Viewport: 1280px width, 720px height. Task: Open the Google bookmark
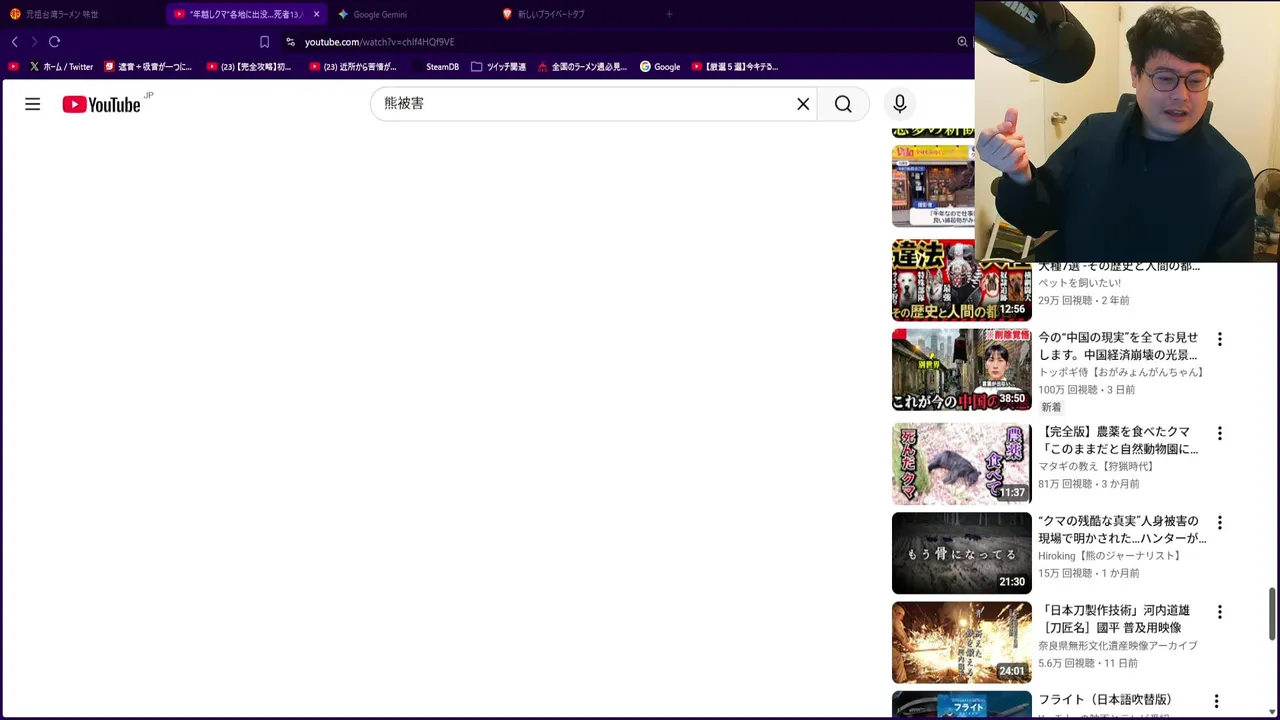click(x=661, y=67)
